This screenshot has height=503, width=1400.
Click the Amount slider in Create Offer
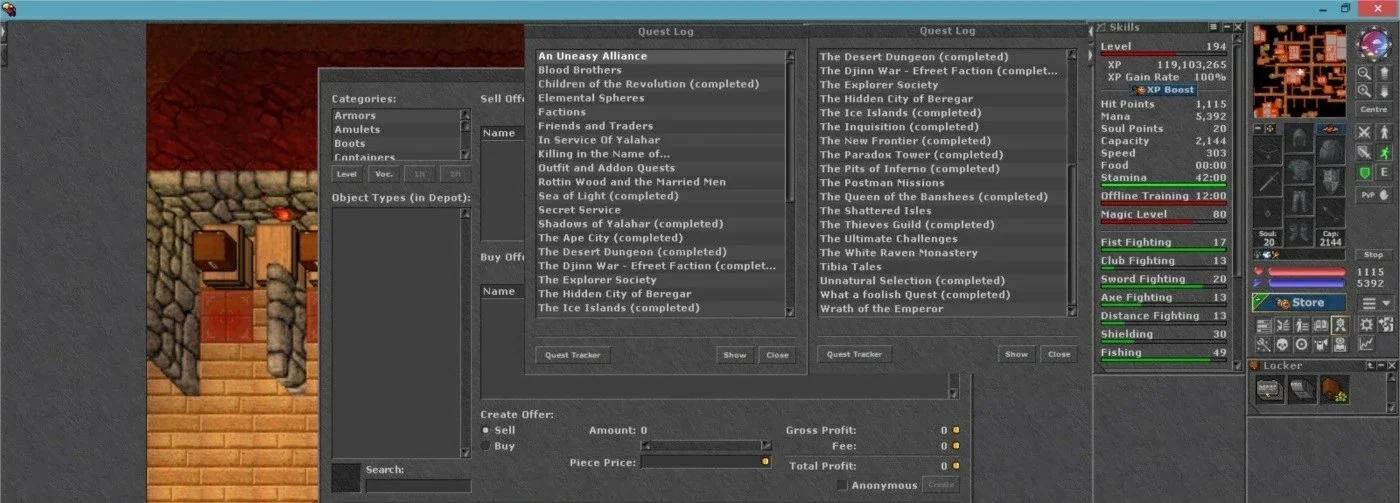click(x=706, y=445)
